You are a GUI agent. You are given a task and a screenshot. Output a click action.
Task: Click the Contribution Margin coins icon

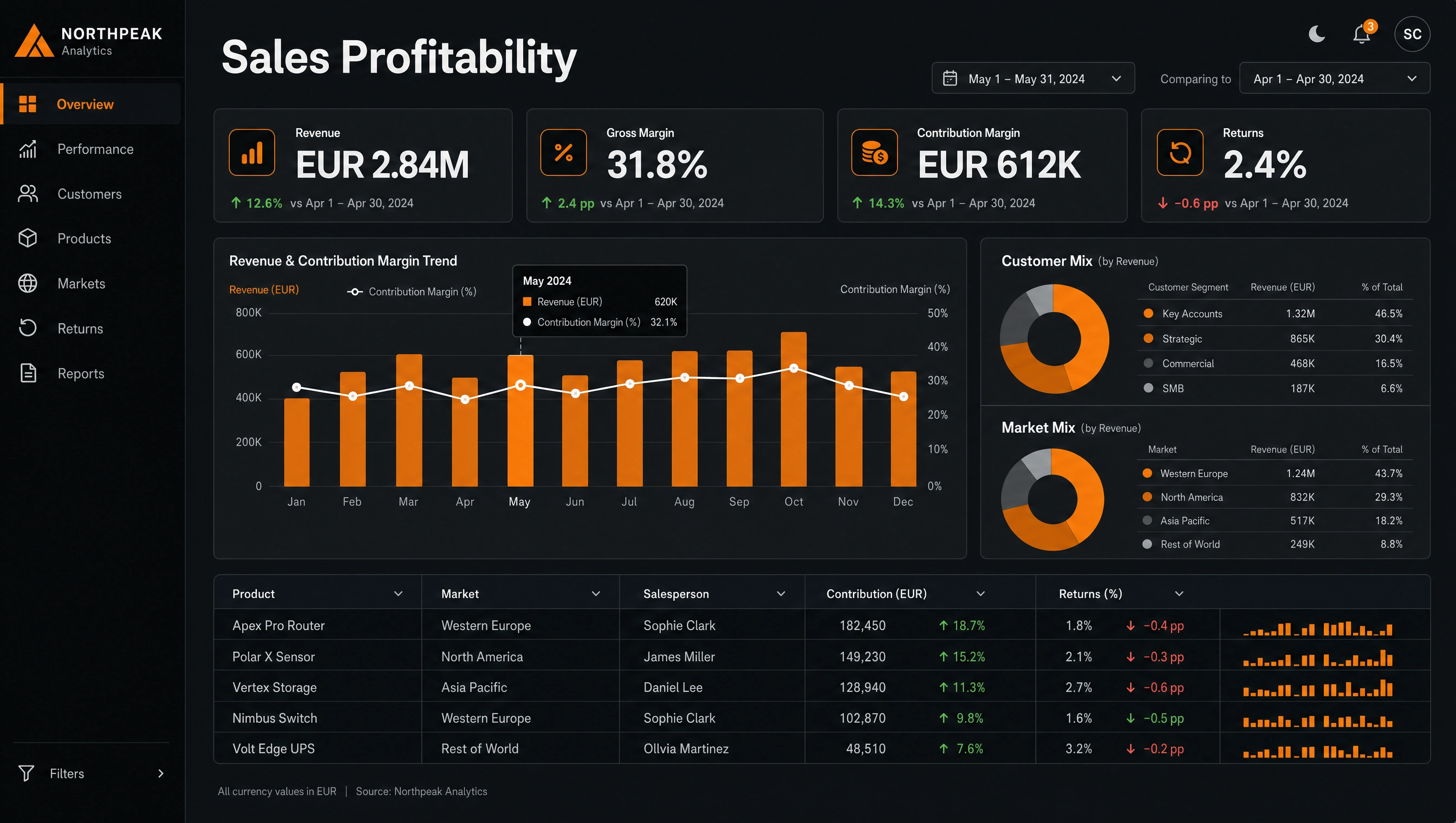tap(874, 153)
